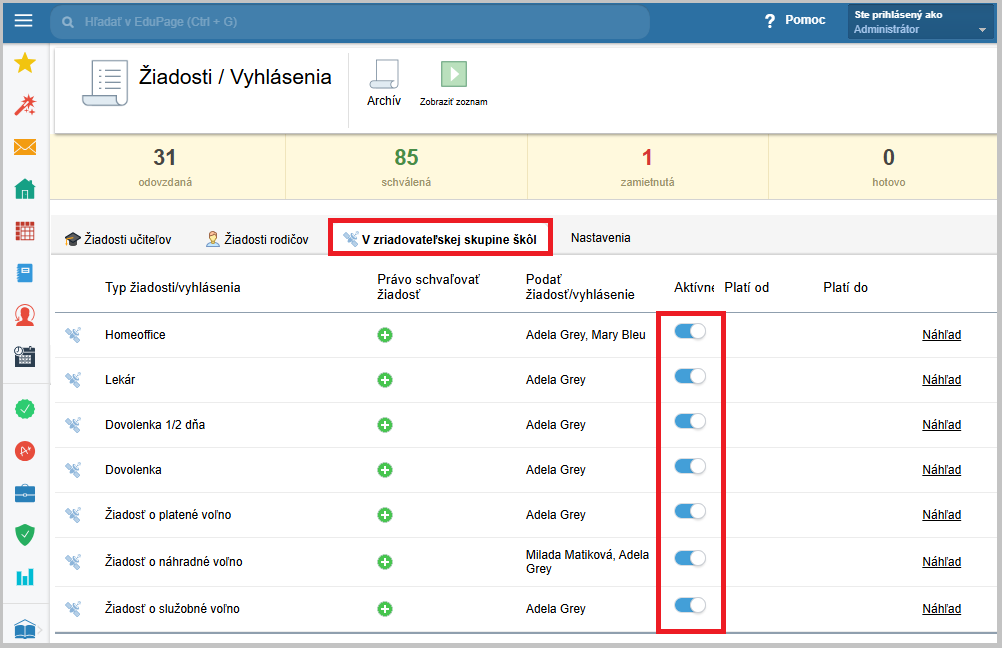This screenshot has height=648, width=1002.
Task: Click the green plus in Dovolenka 1/2 dňa row
Action: pyautogui.click(x=385, y=425)
